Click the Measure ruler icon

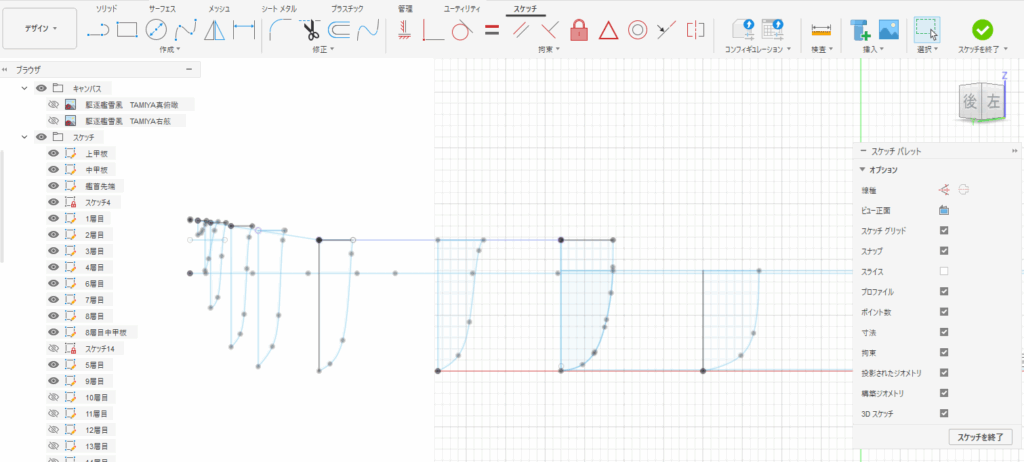pos(821,29)
